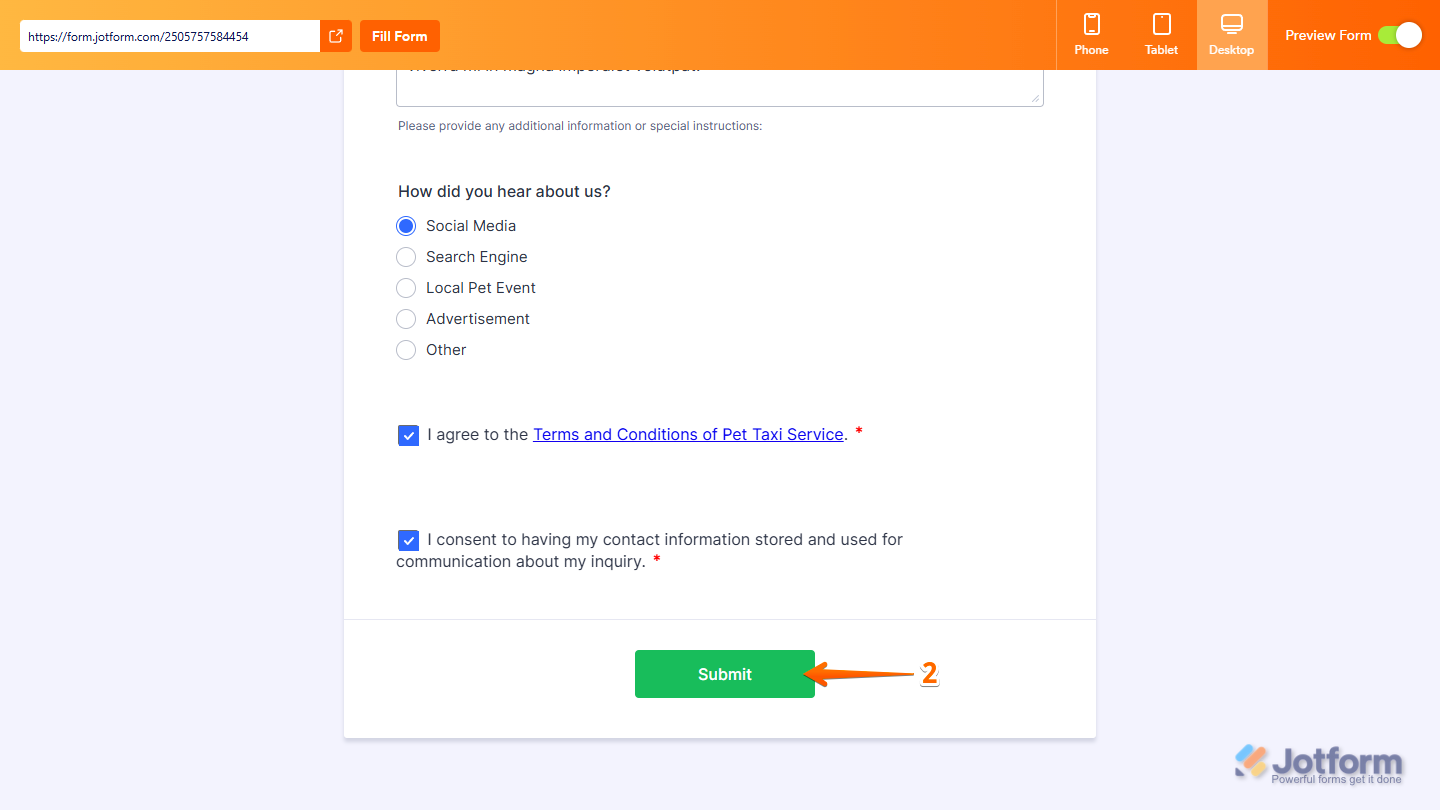
Task: Select the Desktop preview mode
Action: [1231, 35]
